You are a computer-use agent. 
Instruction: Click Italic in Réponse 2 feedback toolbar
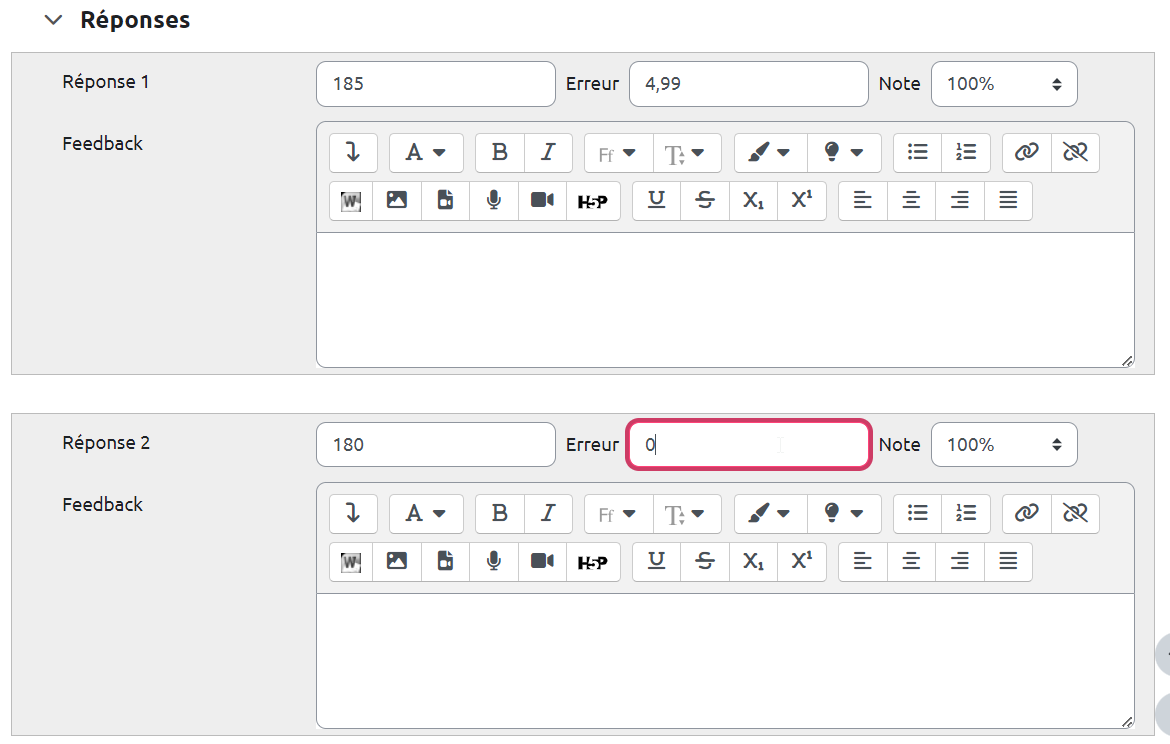548,514
